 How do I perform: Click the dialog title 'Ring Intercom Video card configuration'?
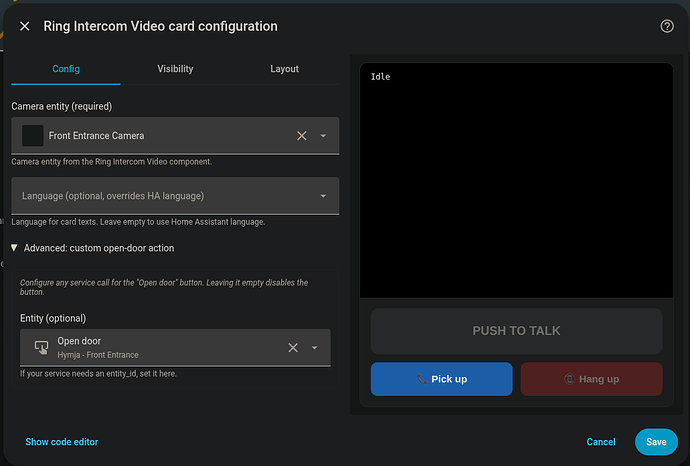pyautogui.click(x=161, y=26)
